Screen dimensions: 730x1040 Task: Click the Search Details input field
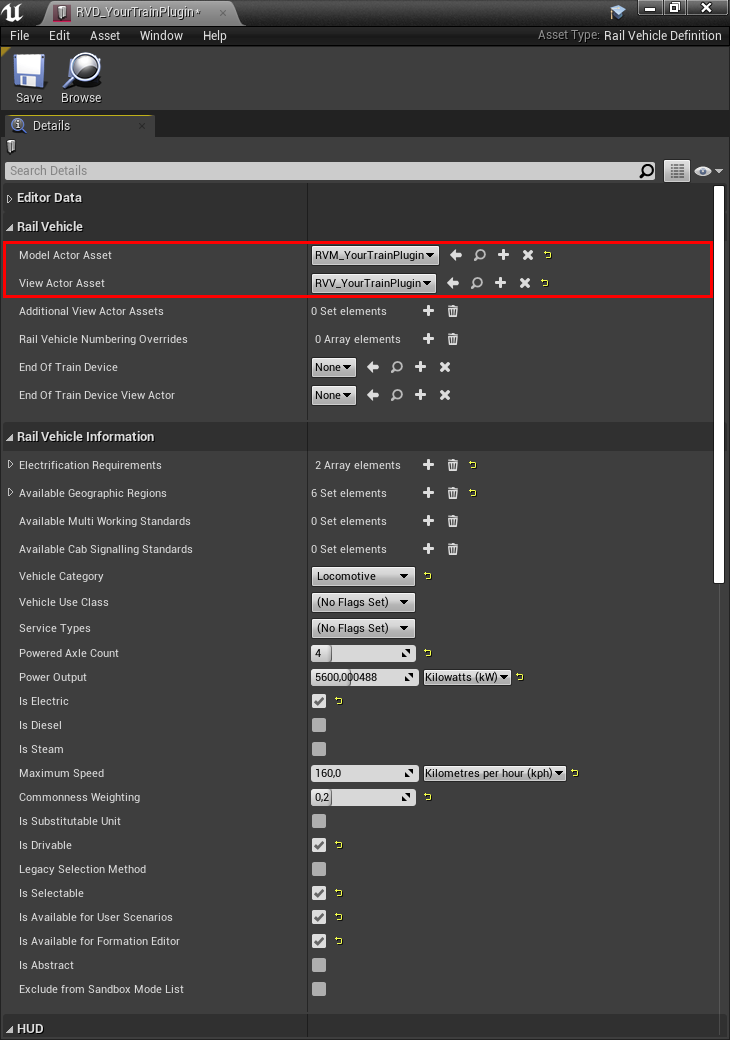tap(324, 170)
